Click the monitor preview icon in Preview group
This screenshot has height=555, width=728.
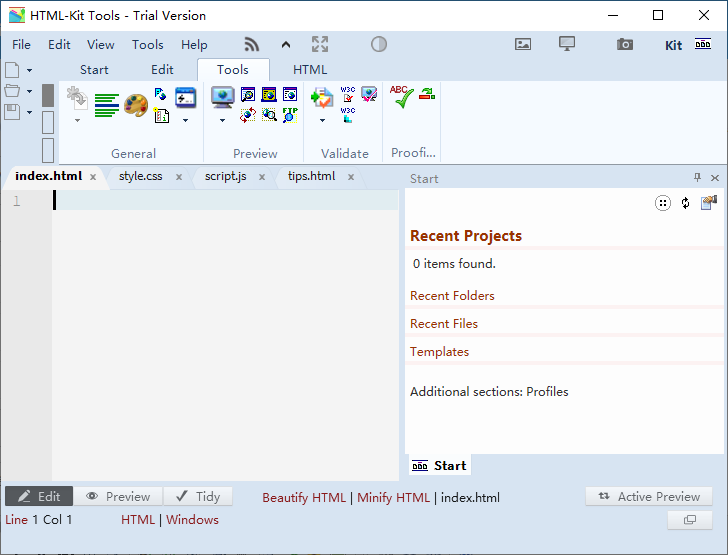(x=222, y=97)
